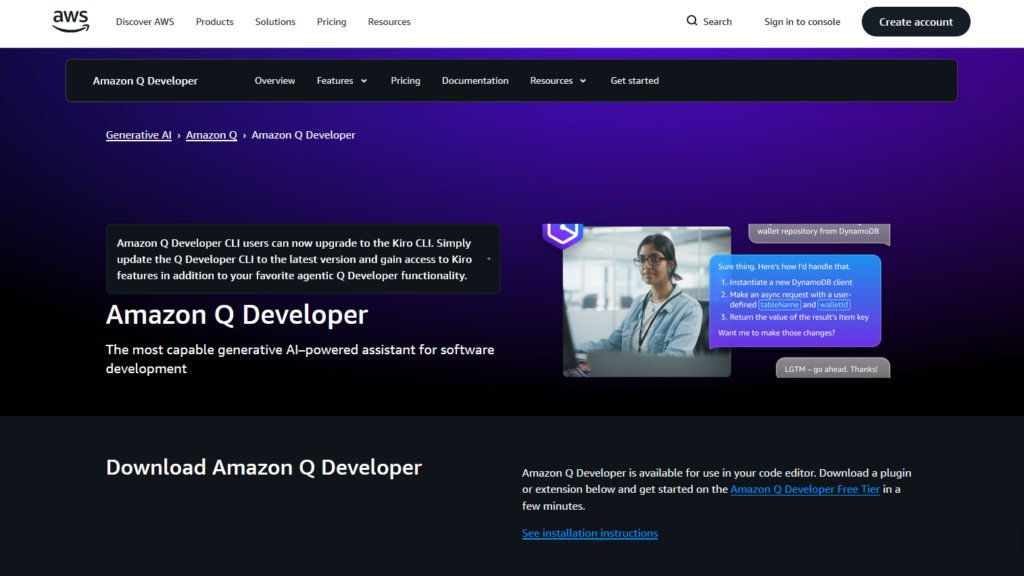Image resolution: width=1024 pixels, height=576 pixels.
Task: Open the top Resources menu
Action: point(389,22)
